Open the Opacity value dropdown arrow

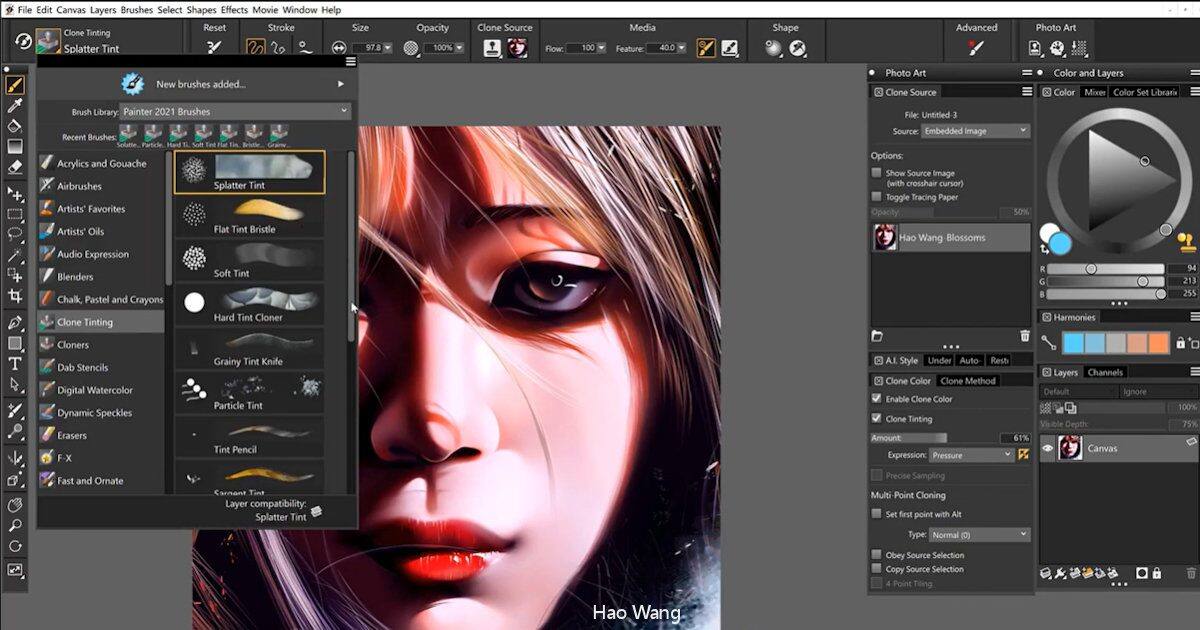click(461, 48)
